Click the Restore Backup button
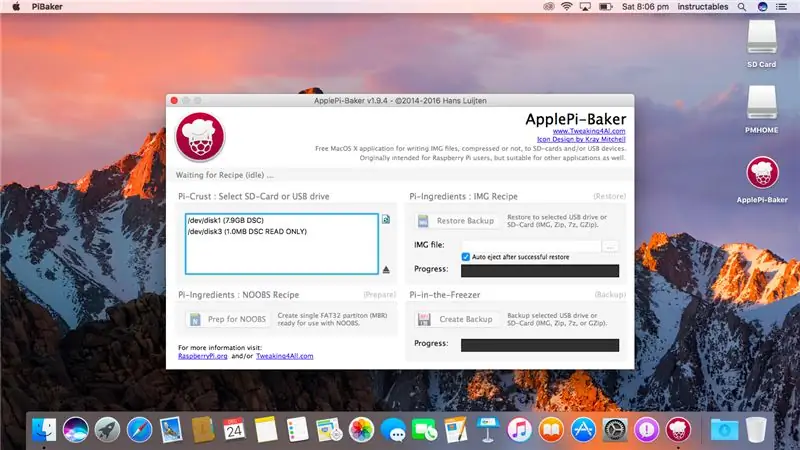 (x=456, y=221)
